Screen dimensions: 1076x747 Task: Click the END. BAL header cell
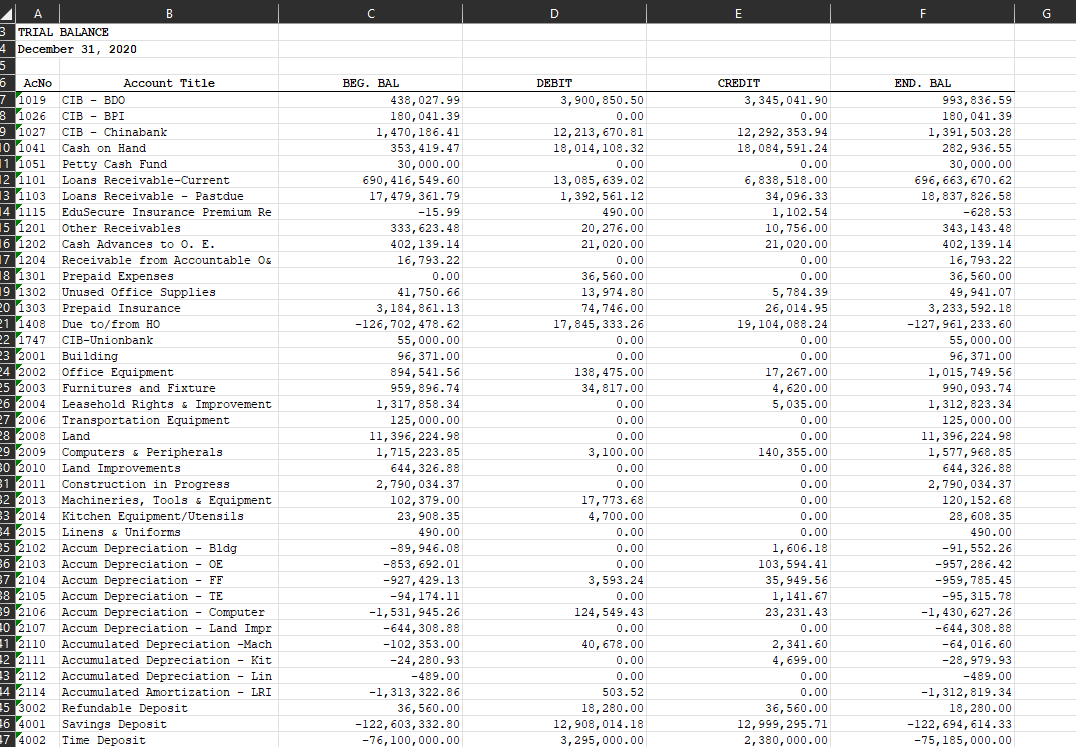tap(922, 83)
